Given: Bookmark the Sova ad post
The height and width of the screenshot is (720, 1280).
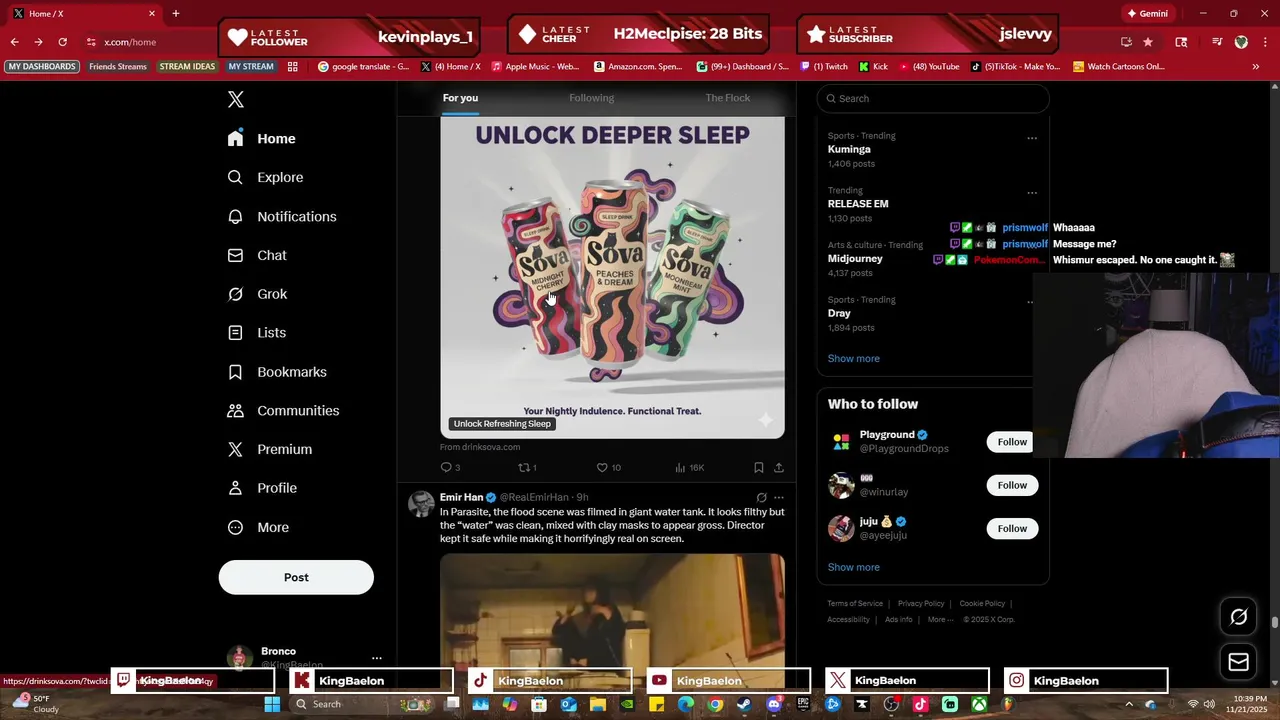Looking at the screenshot, I should point(759,467).
